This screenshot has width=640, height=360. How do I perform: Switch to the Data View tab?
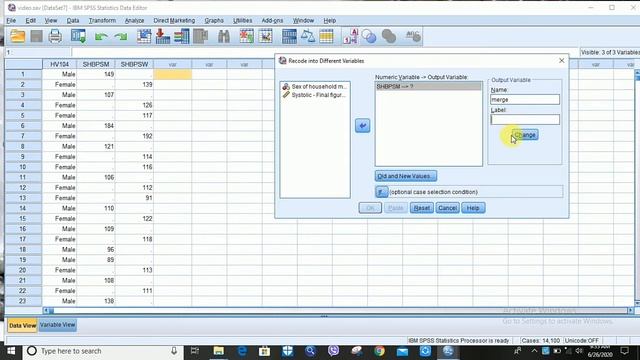(22, 326)
